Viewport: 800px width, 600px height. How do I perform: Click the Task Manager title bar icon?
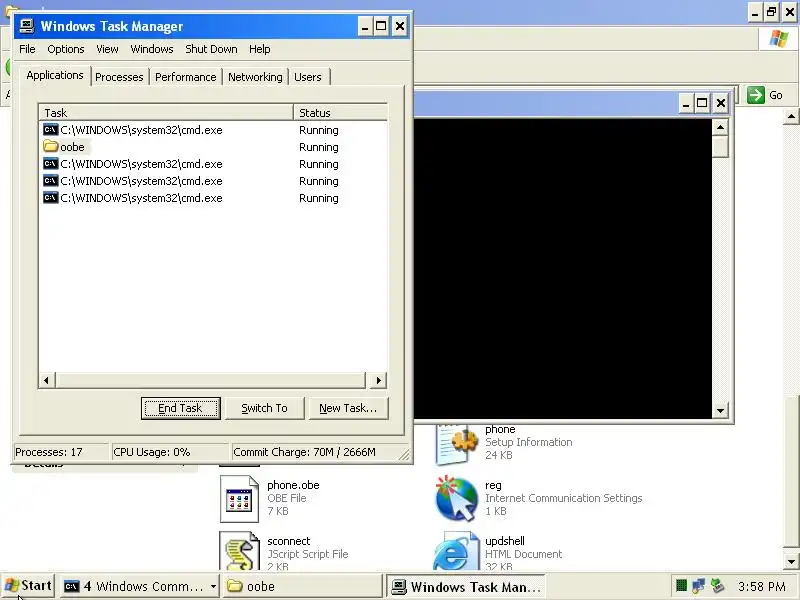pyautogui.click(x=27, y=26)
